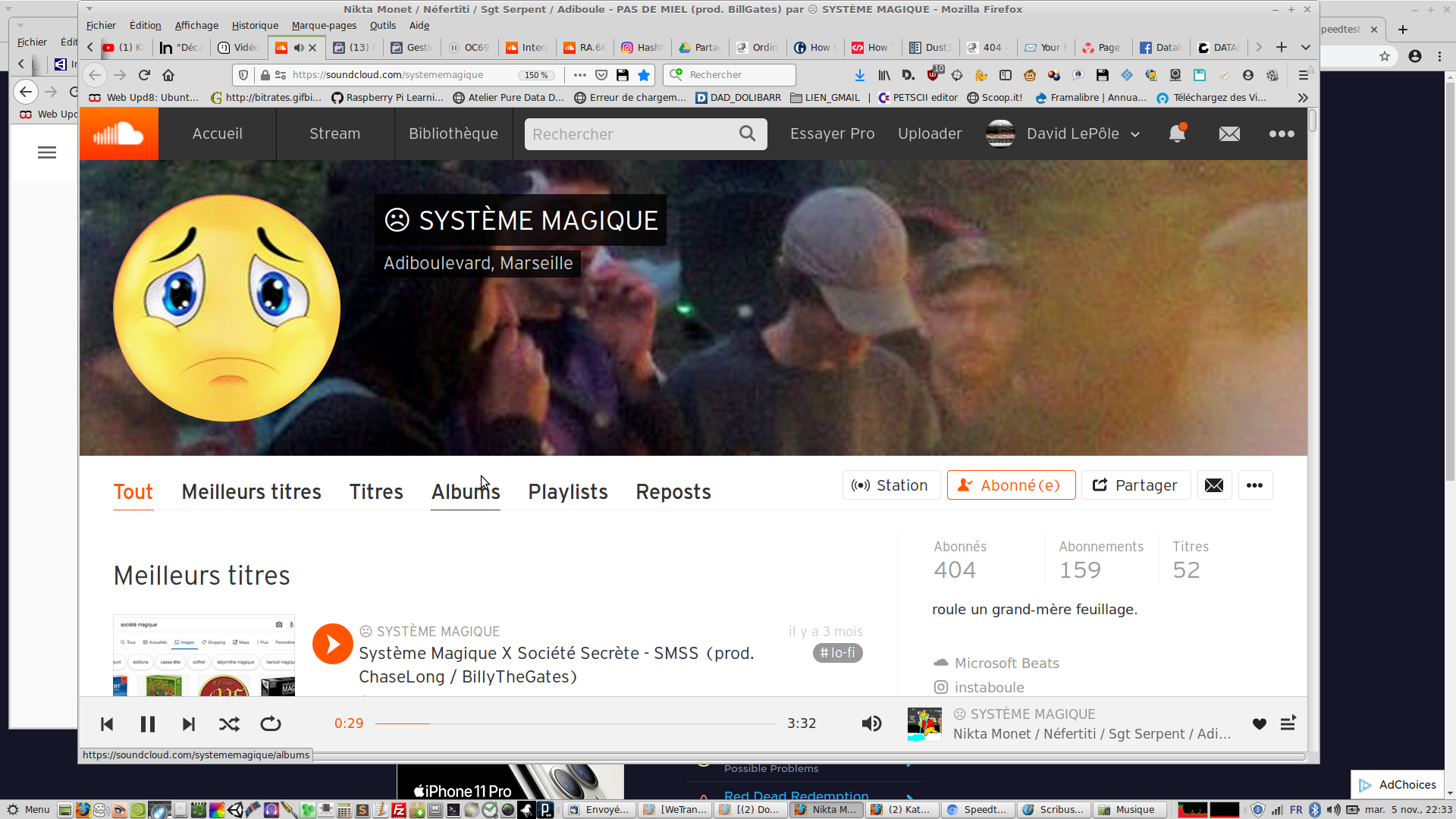Viewport: 1456px width, 819px height.
Task: Go to previous track in player
Action: pyautogui.click(x=107, y=724)
